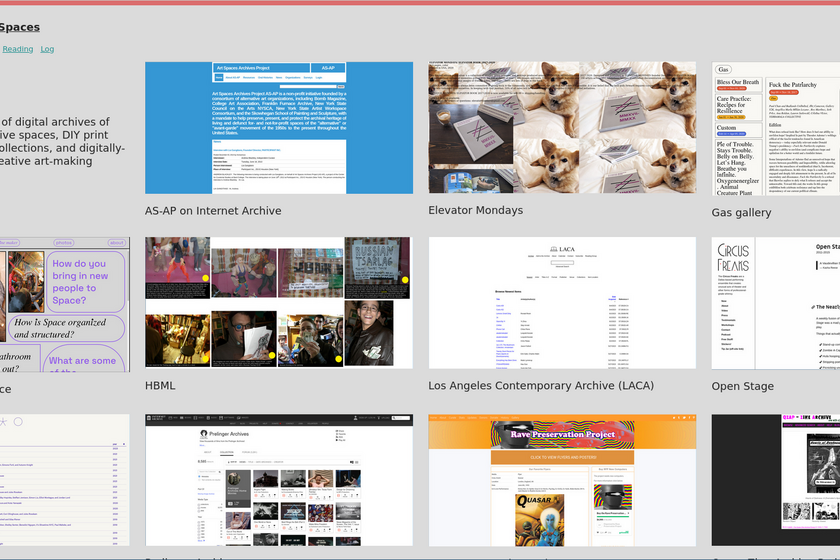Viewport: 840px width, 560px height.
Task: Open the AS-AP on Internet Archive thumbnail
Action: tap(279, 128)
